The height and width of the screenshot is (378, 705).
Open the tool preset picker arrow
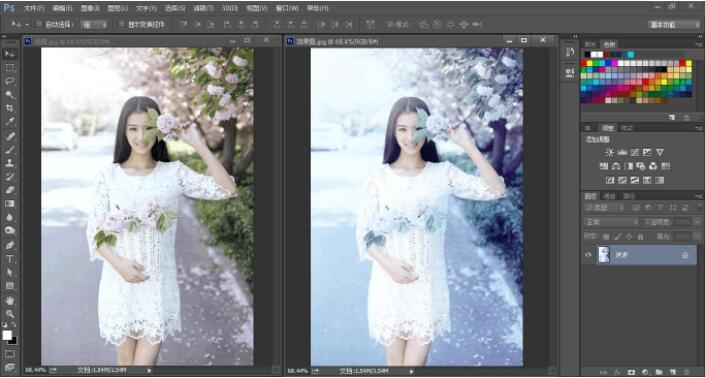(27, 24)
